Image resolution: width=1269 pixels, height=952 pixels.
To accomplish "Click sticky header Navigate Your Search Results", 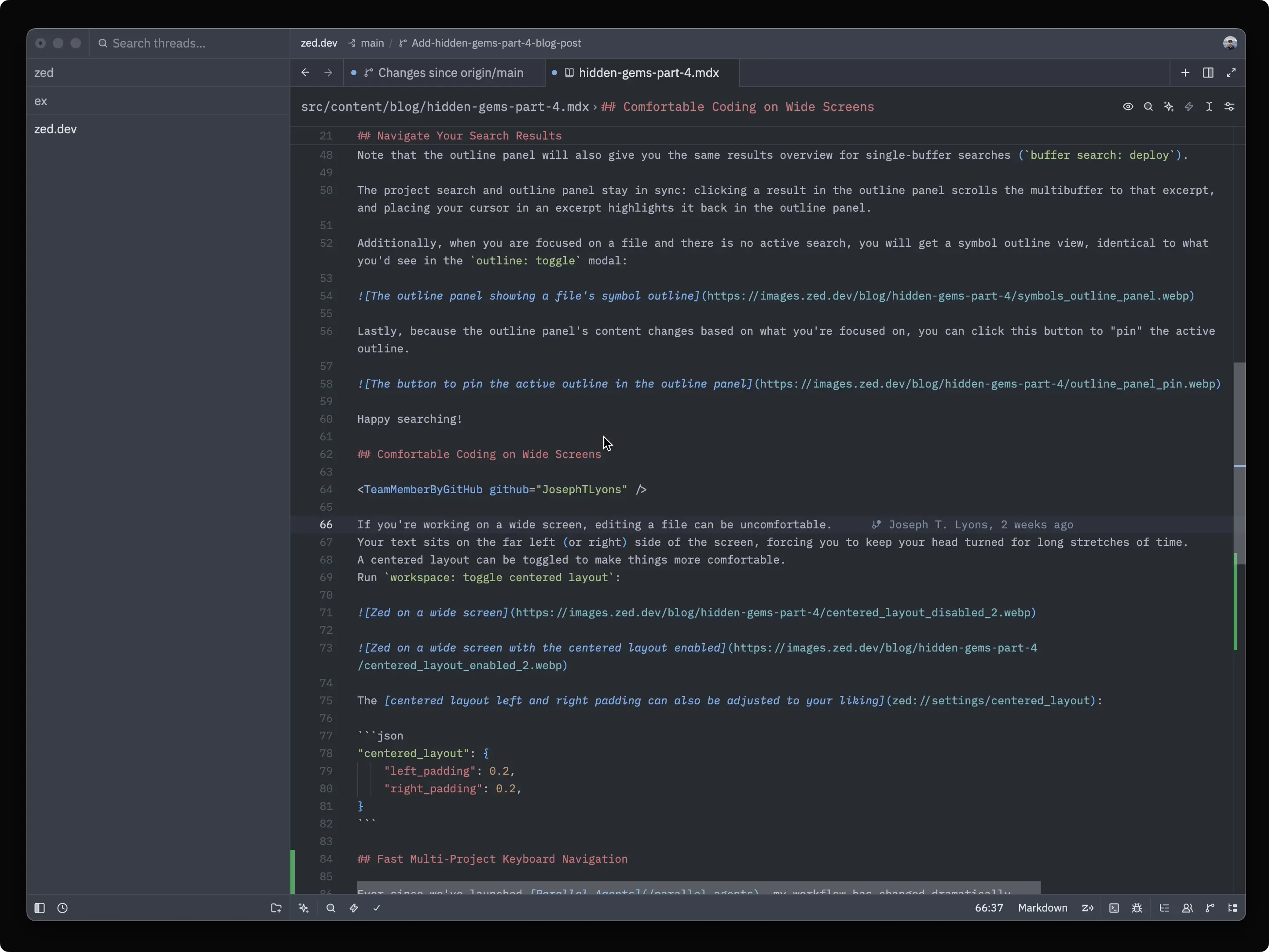I will click(459, 136).
